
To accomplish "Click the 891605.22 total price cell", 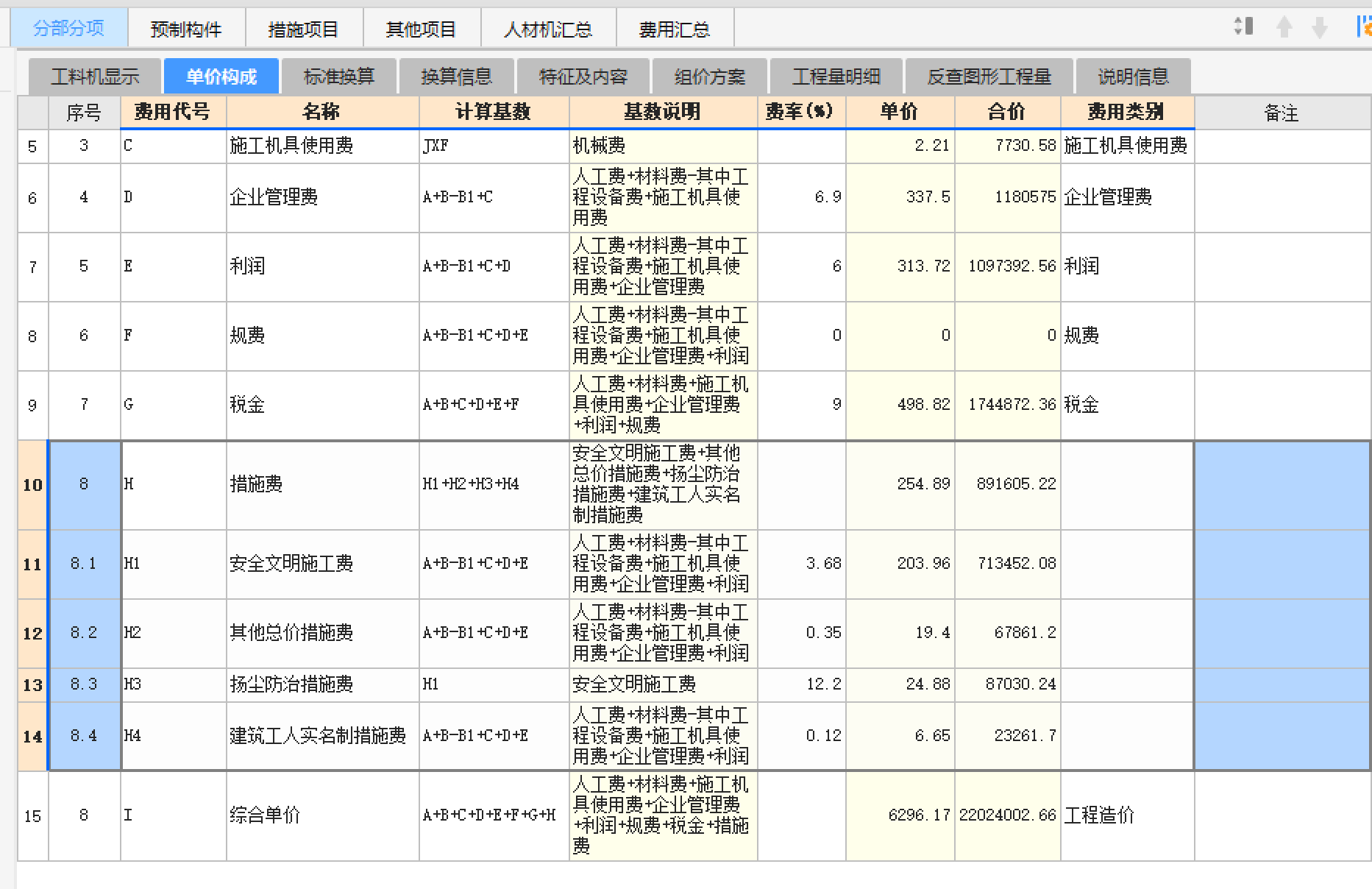I will pyautogui.click(x=1007, y=484).
